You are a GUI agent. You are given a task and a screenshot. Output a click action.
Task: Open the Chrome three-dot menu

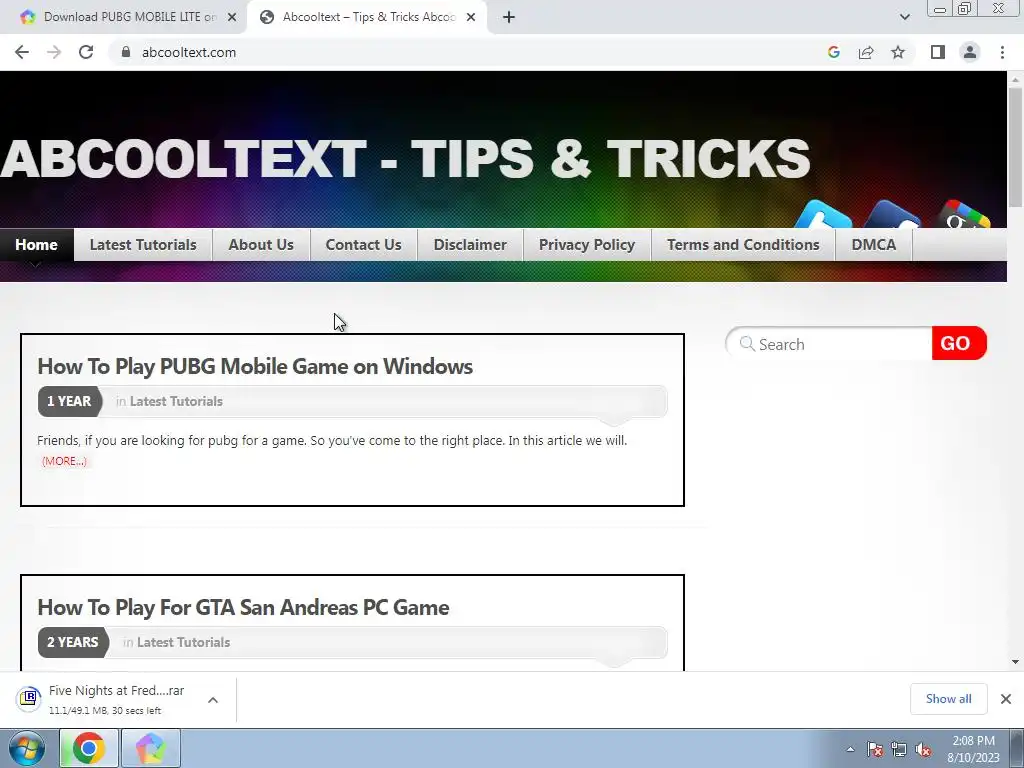(x=1002, y=52)
